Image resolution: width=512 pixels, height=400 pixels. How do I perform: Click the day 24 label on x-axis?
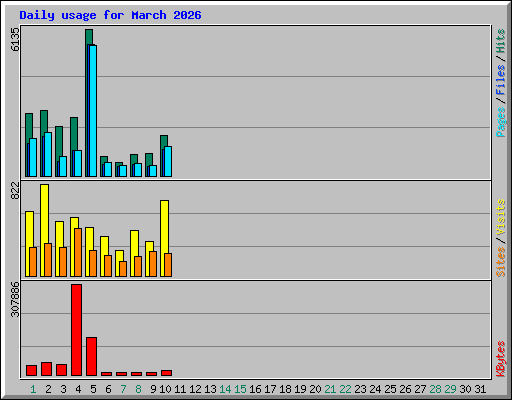(x=375, y=389)
